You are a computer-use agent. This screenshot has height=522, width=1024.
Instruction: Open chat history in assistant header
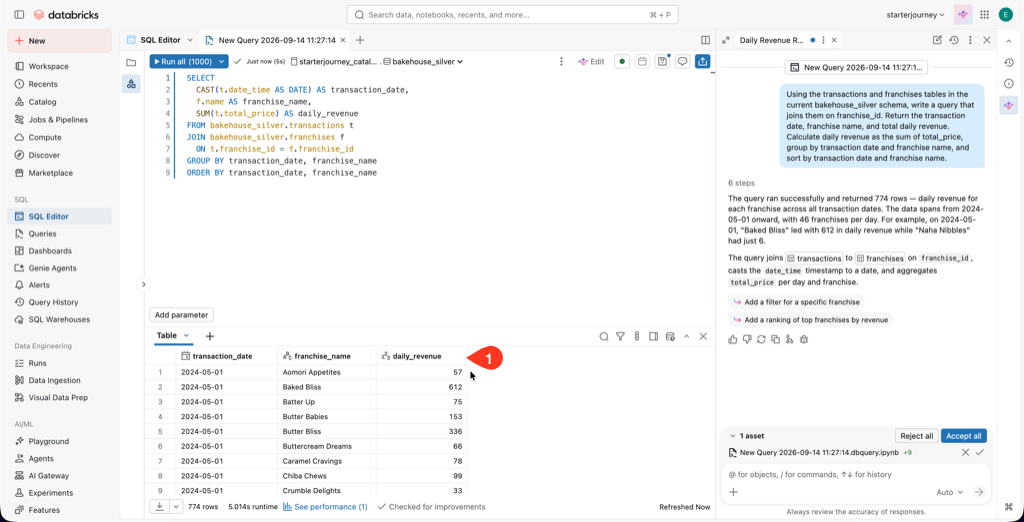pyautogui.click(x=954, y=40)
